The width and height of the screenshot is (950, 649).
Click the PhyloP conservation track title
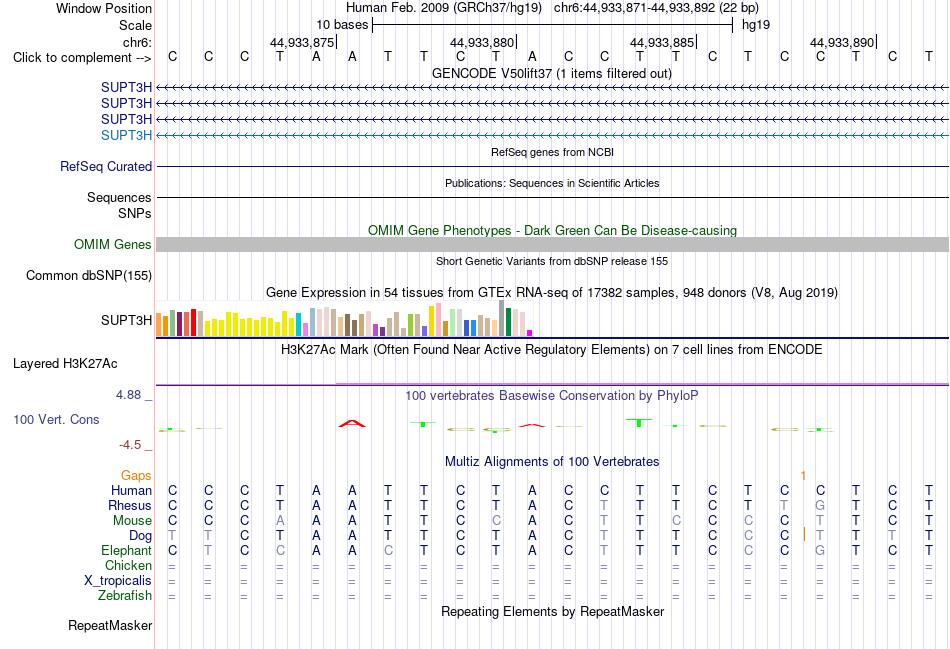pos(552,396)
